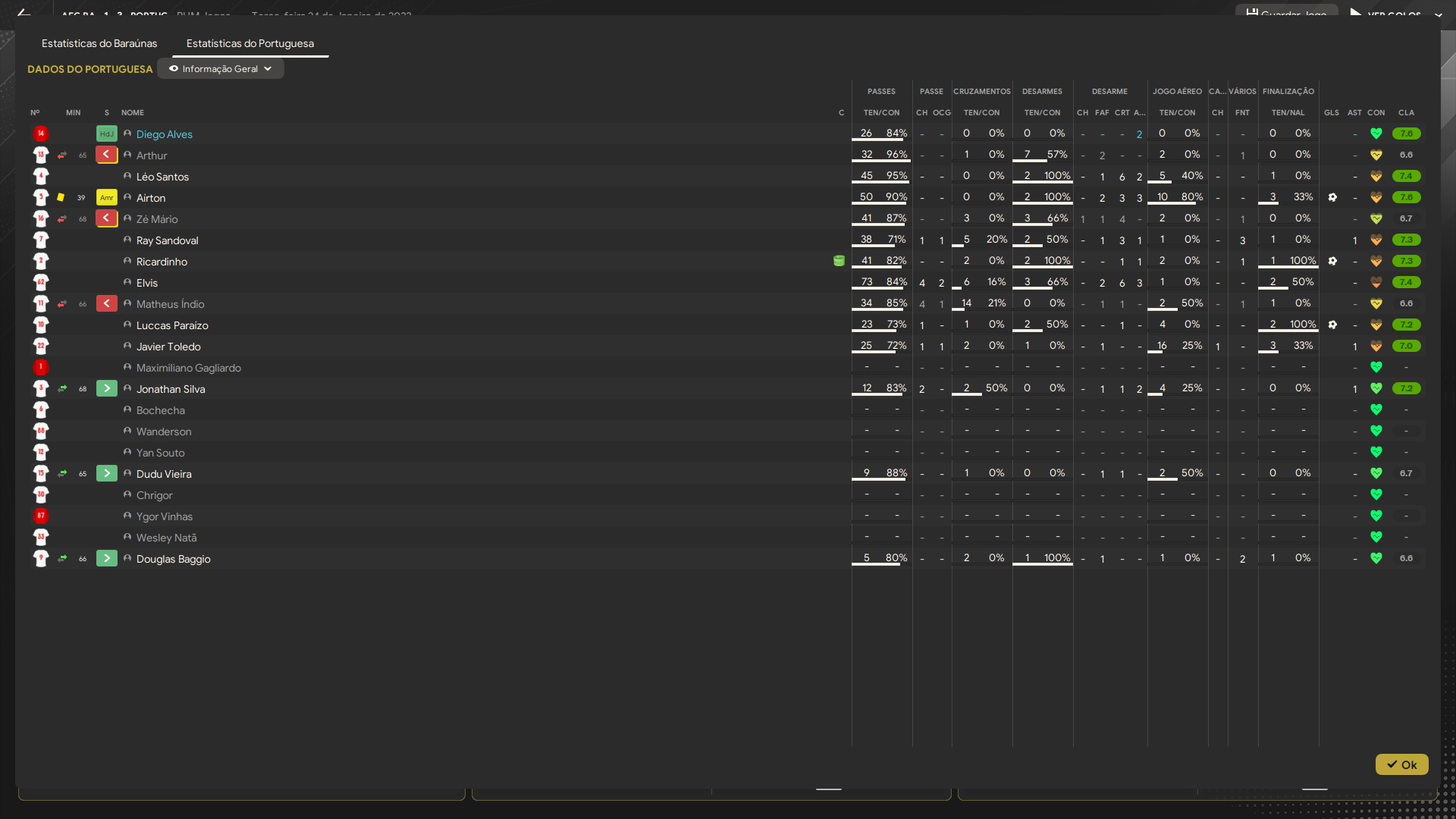1456x819 pixels.
Task: Sort by the Nº column header
Action: pos(35,112)
